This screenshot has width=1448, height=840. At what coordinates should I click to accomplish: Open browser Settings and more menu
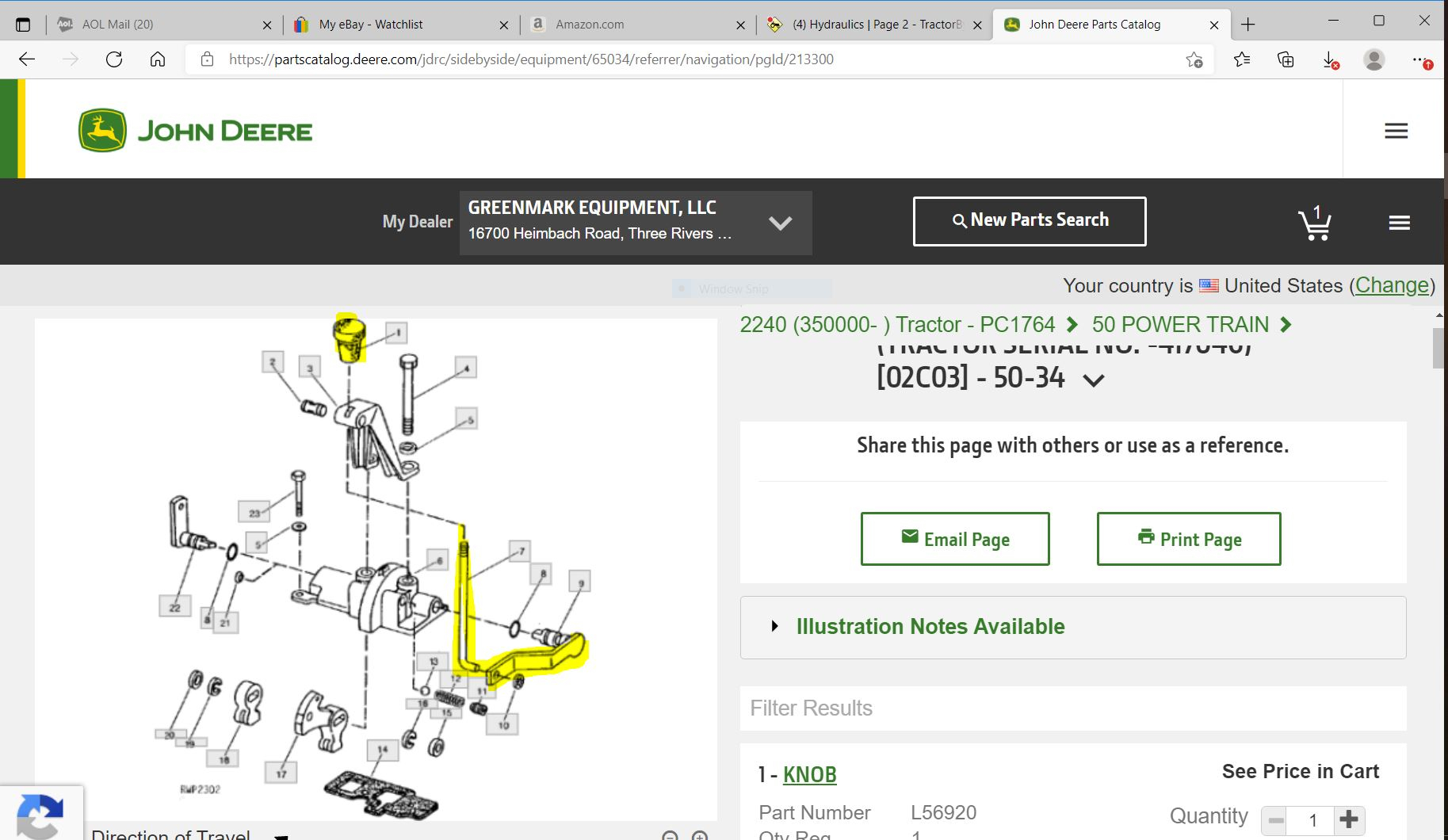tap(1421, 59)
